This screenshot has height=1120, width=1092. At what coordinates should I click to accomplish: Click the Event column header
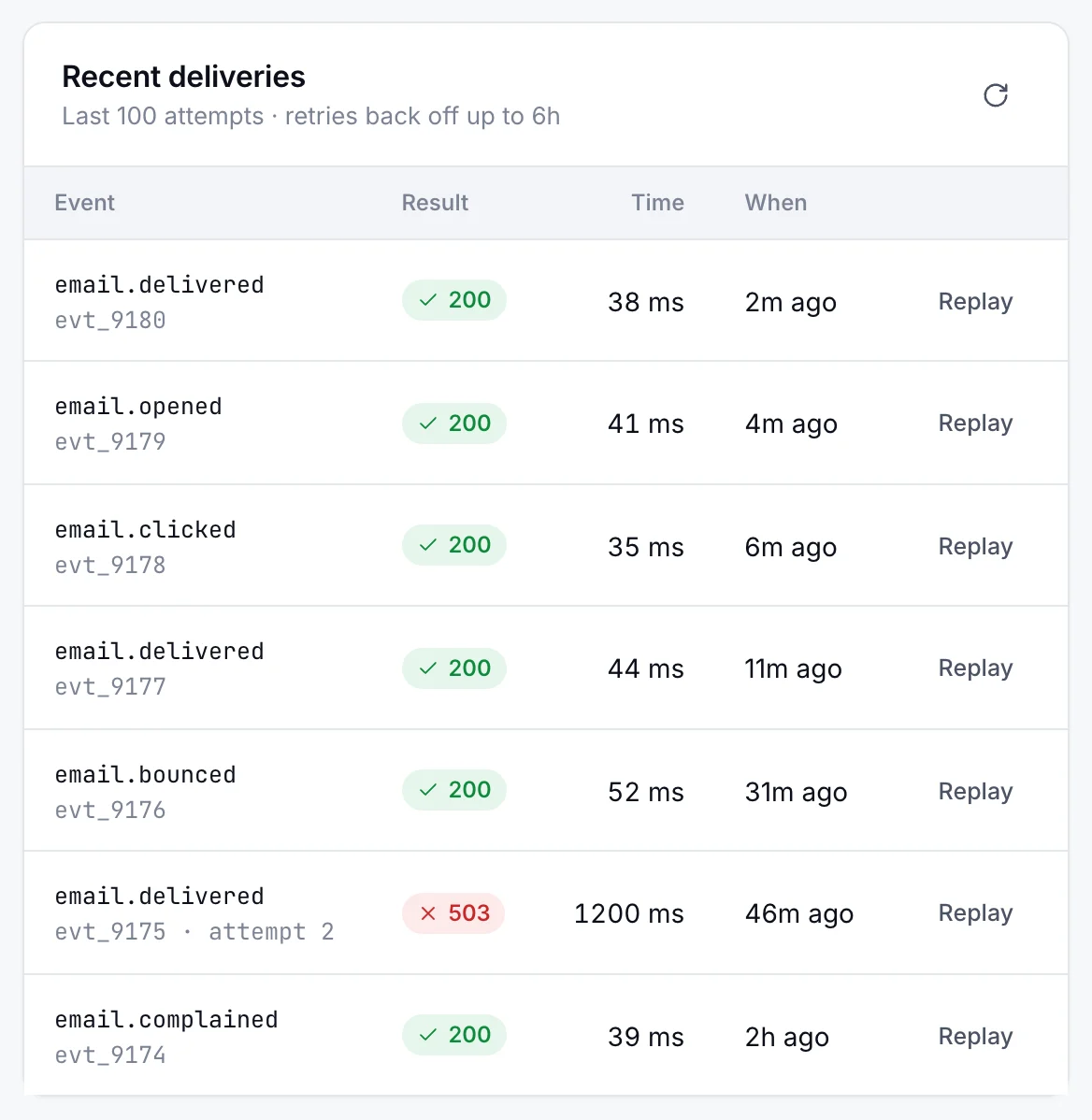pos(84,203)
